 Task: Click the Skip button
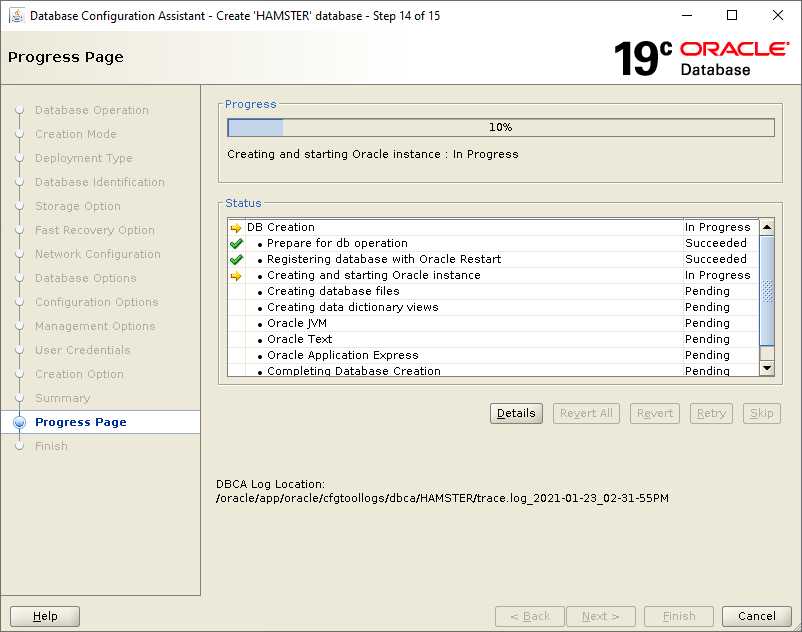click(x=762, y=413)
